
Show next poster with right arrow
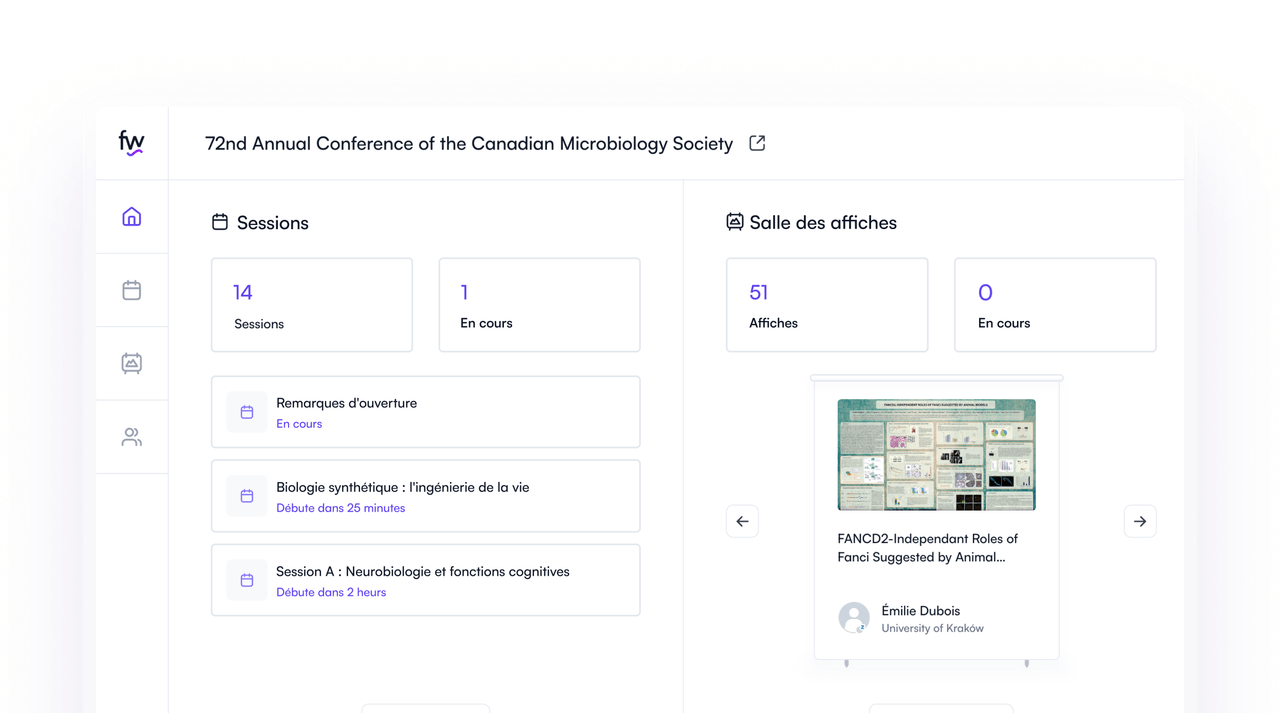pyautogui.click(x=1140, y=521)
